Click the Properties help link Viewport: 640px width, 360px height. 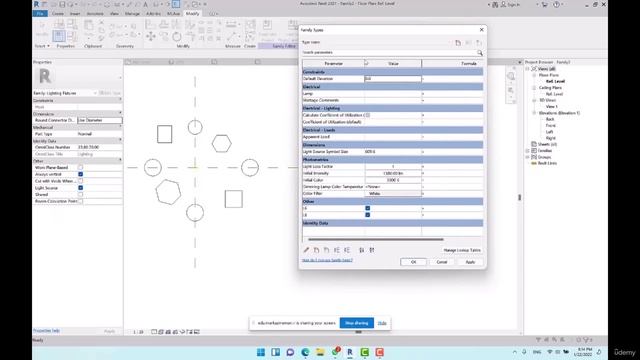pyautogui.click(x=46, y=331)
